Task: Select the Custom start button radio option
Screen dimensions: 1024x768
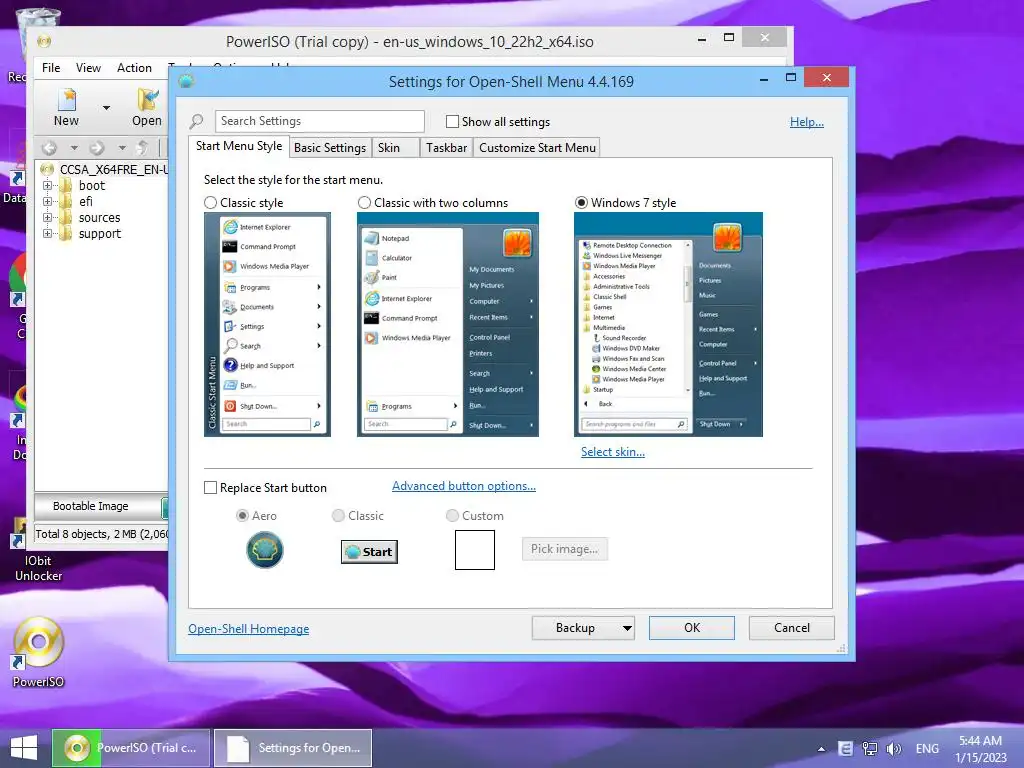Action: (x=452, y=515)
